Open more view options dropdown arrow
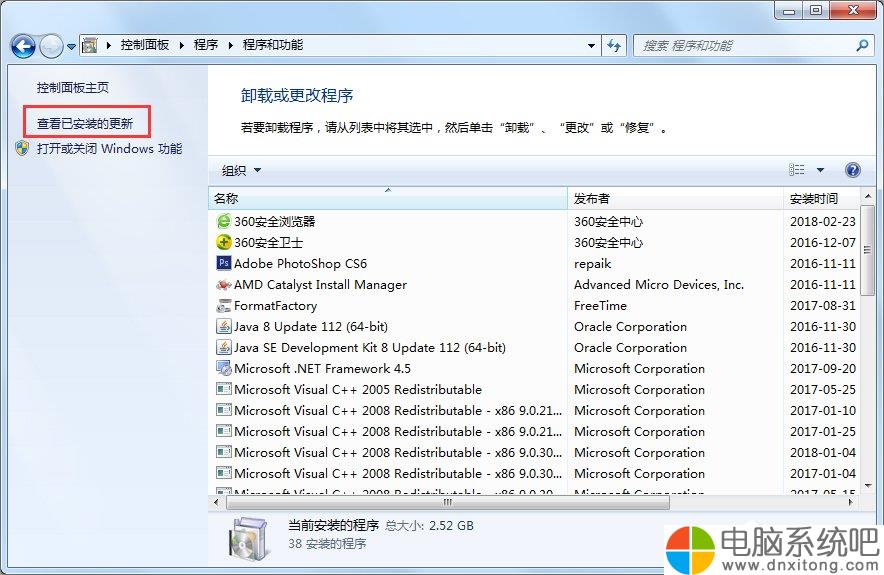The height and width of the screenshot is (575, 884). (x=820, y=170)
